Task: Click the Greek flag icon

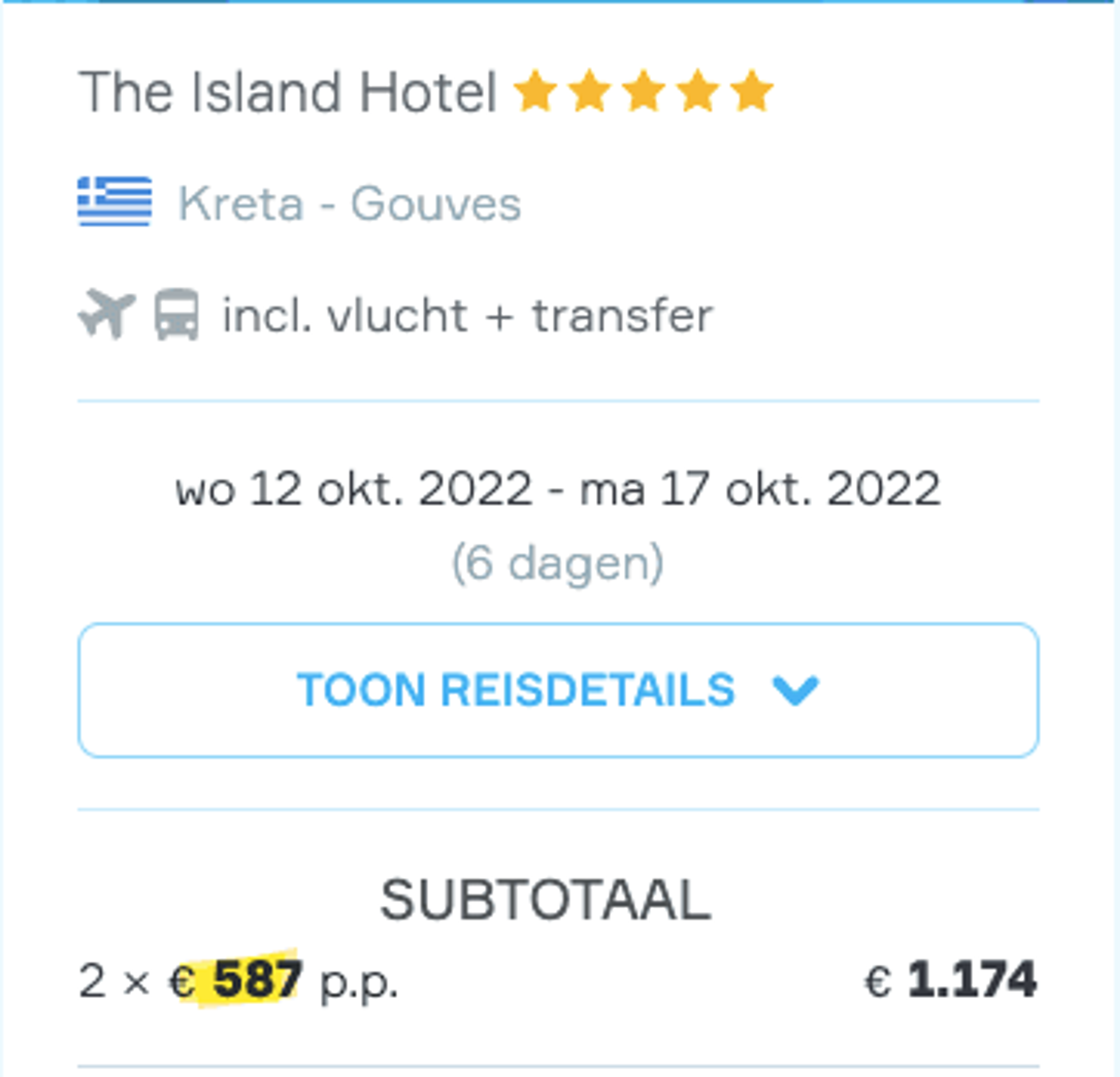Action: tap(115, 201)
